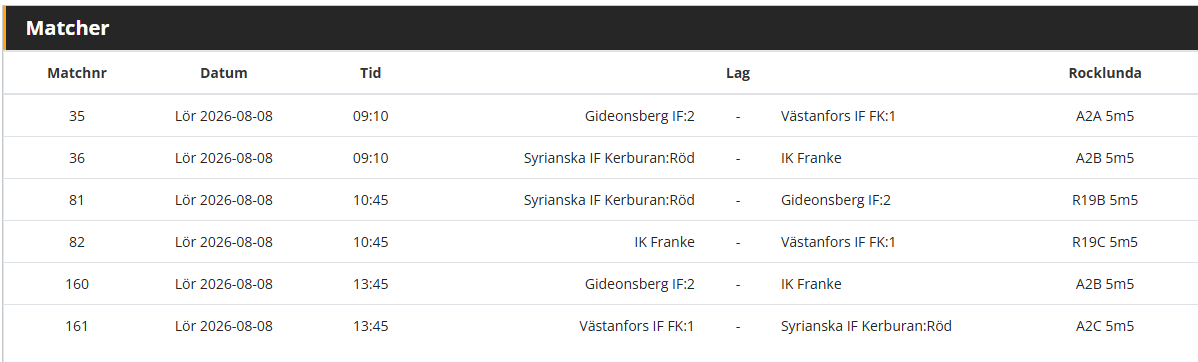1198x362 pixels.
Task: Click Syrianska IF Kerburan:Röd away team in match 161
Action: click(866, 326)
